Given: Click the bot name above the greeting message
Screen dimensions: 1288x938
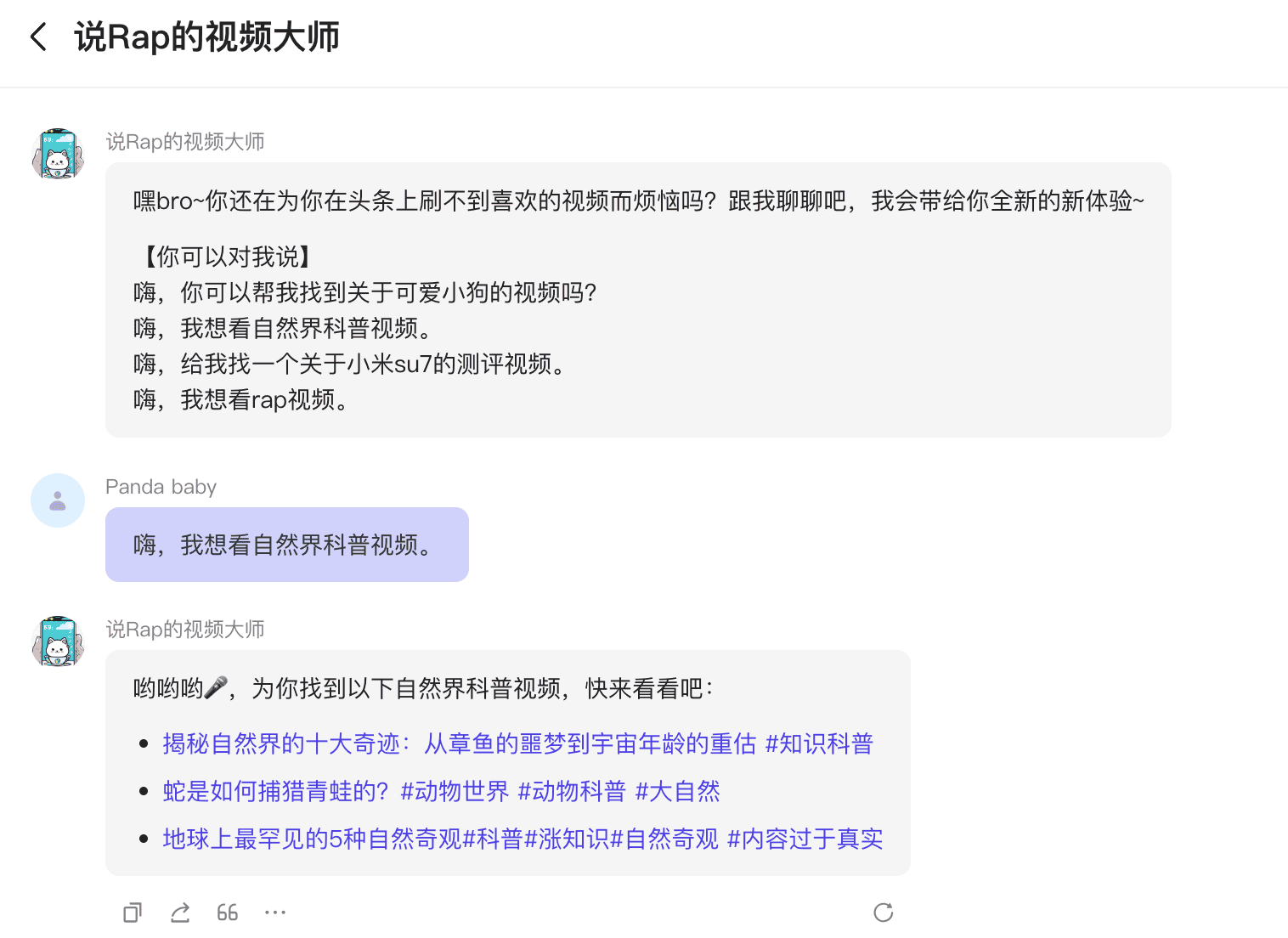Looking at the screenshot, I should pos(185,142).
